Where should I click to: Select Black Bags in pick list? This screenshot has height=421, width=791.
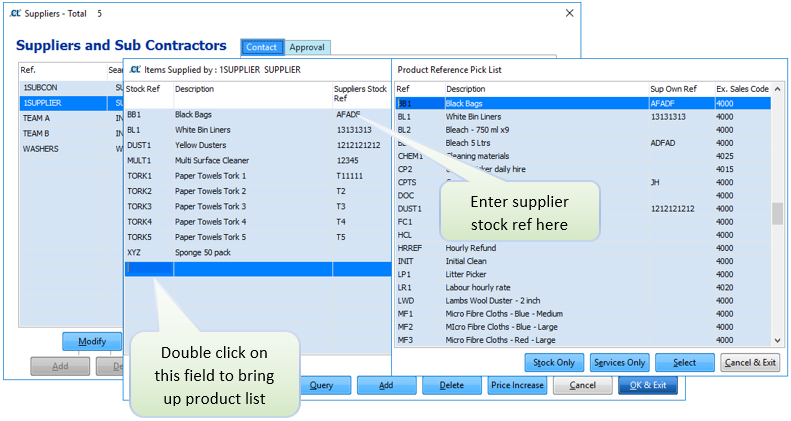[583, 103]
